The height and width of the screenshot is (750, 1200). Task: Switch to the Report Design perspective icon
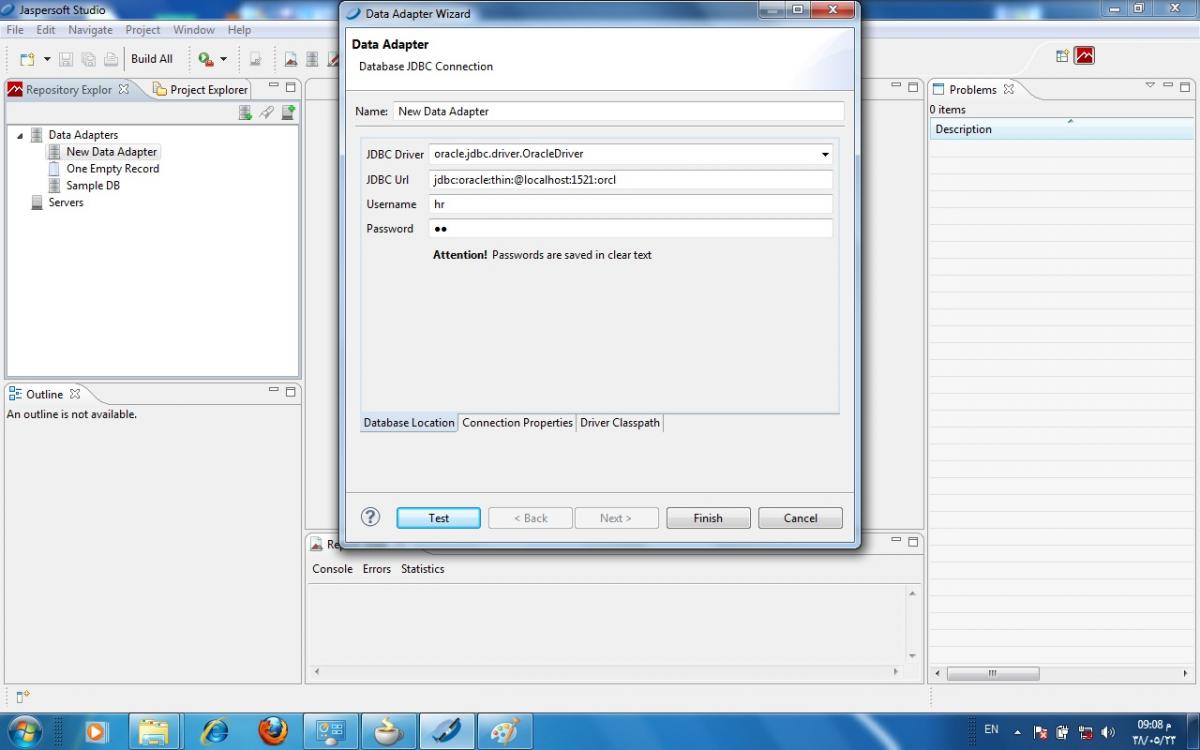coord(1085,56)
